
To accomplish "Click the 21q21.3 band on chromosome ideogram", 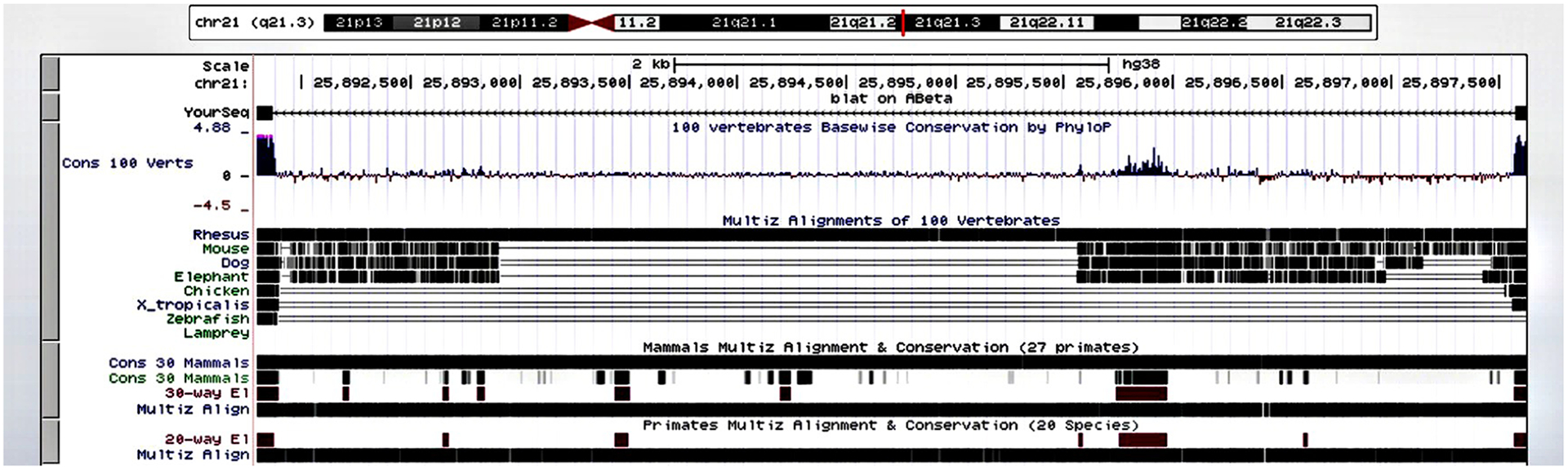I will point(947,23).
